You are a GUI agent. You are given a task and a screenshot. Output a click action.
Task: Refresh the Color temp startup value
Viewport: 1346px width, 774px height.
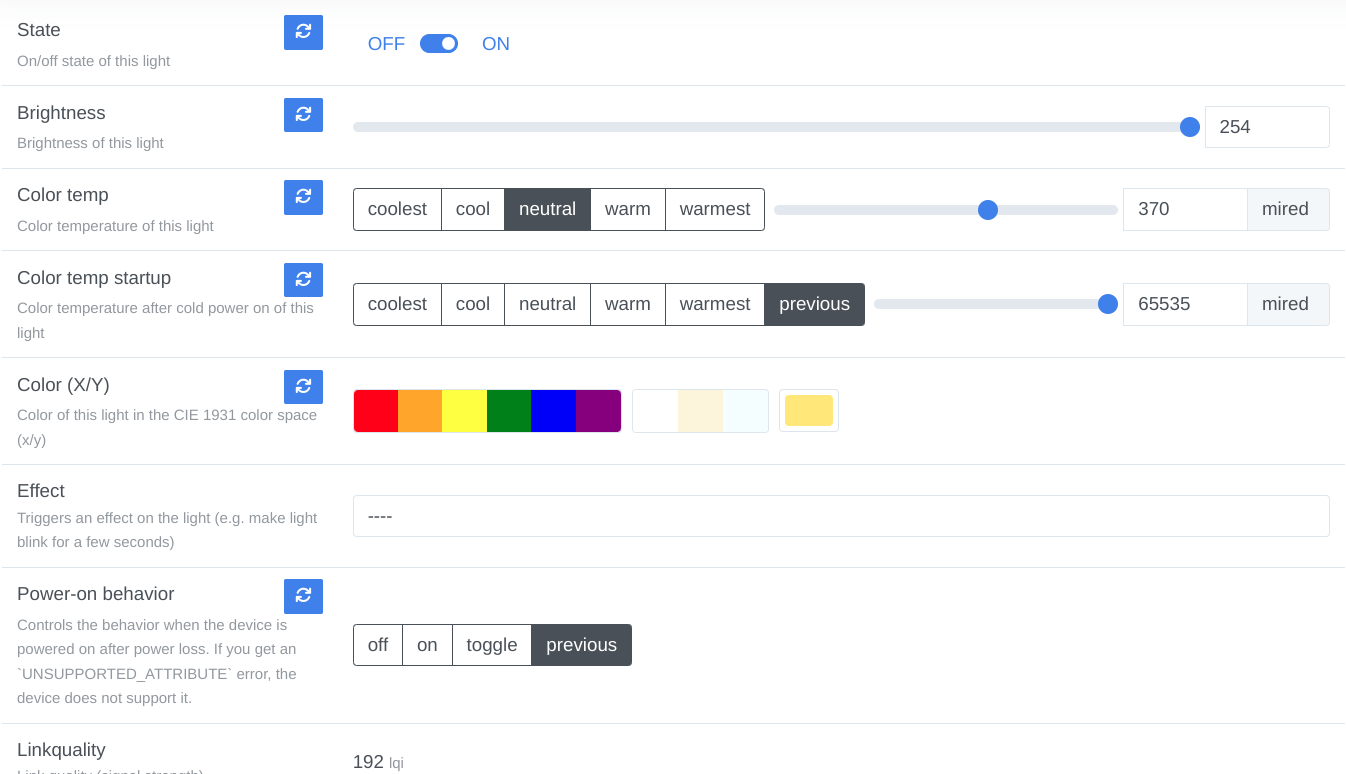pos(303,280)
